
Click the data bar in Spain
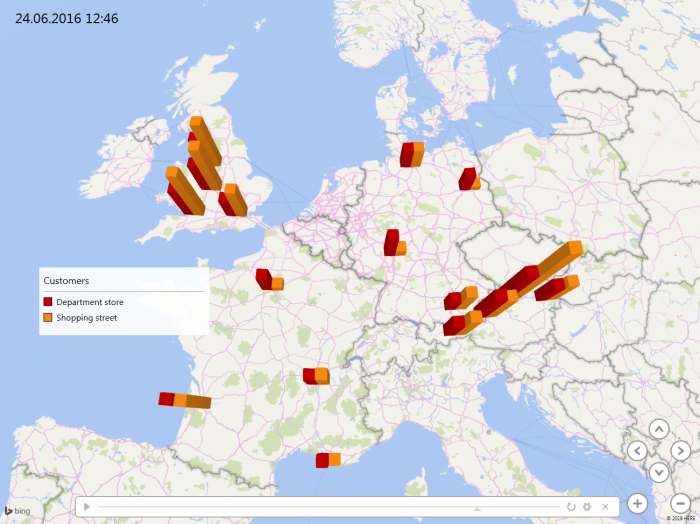[184, 400]
